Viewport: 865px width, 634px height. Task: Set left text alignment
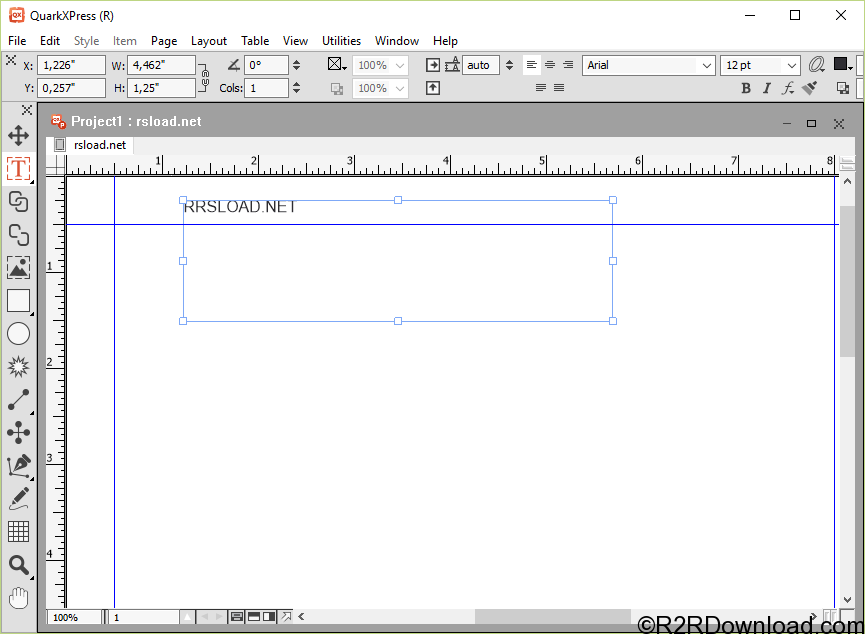(x=531, y=65)
